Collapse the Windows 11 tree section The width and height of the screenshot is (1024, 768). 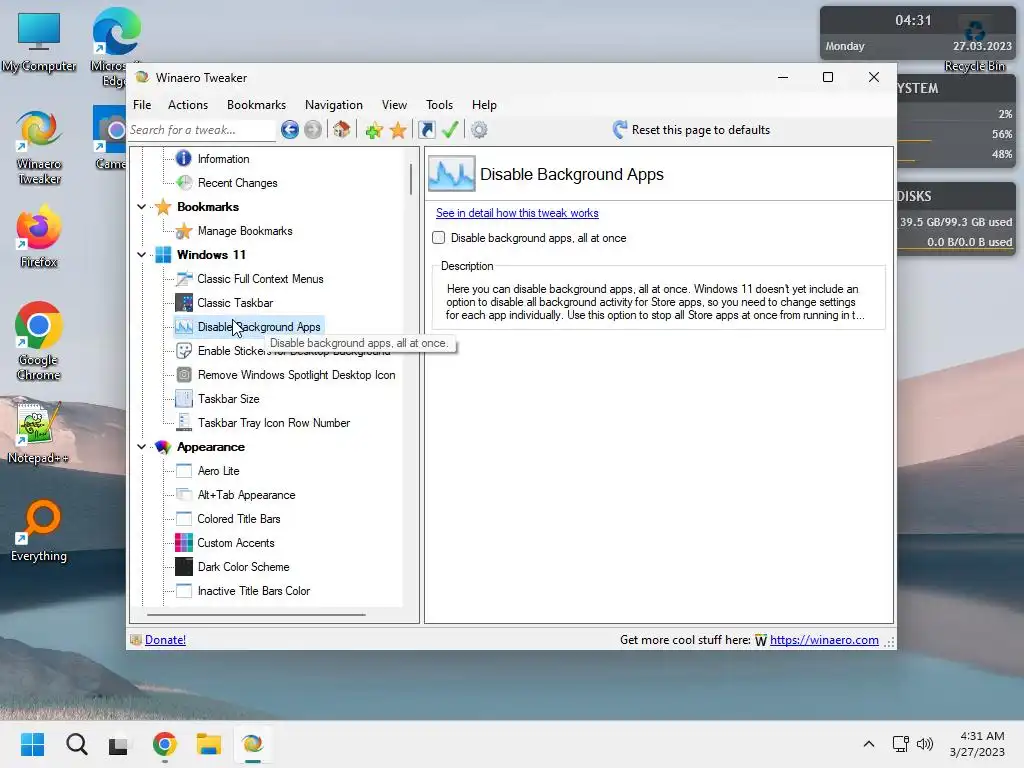pyautogui.click(x=141, y=255)
